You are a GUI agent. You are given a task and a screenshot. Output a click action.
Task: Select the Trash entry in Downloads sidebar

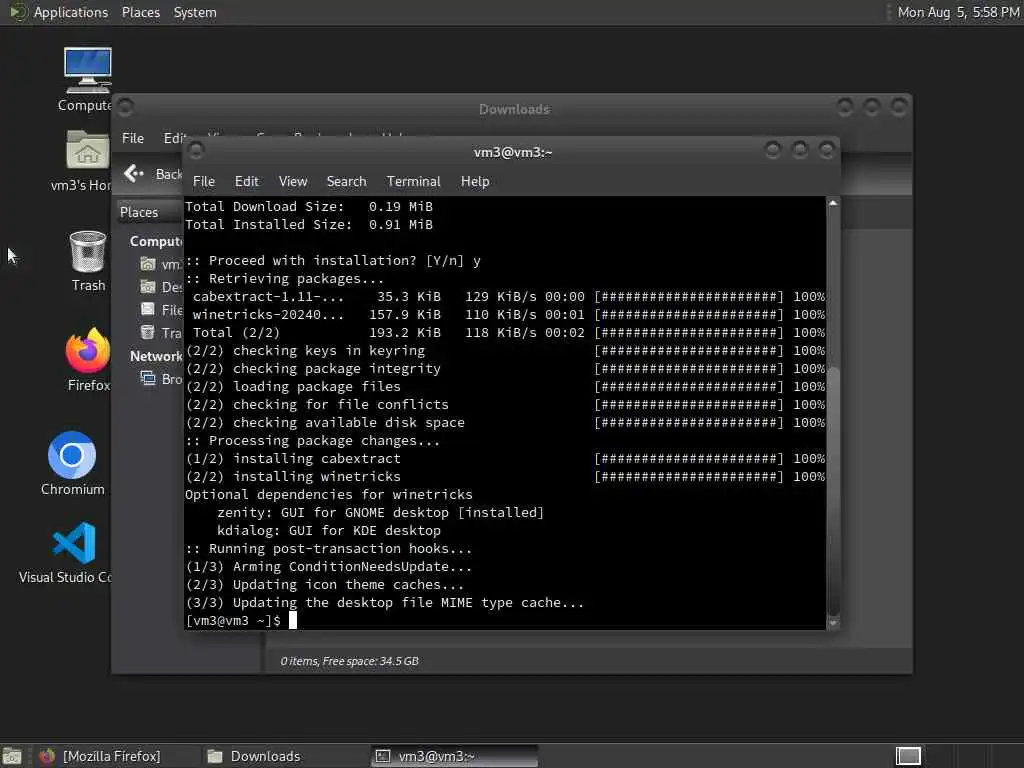[161, 332]
